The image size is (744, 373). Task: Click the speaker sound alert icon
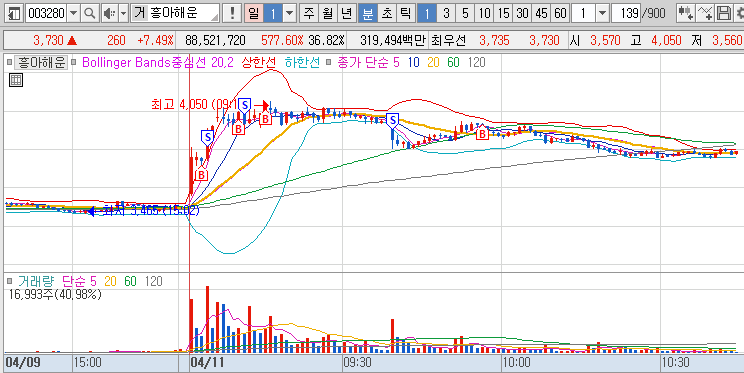(109, 13)
